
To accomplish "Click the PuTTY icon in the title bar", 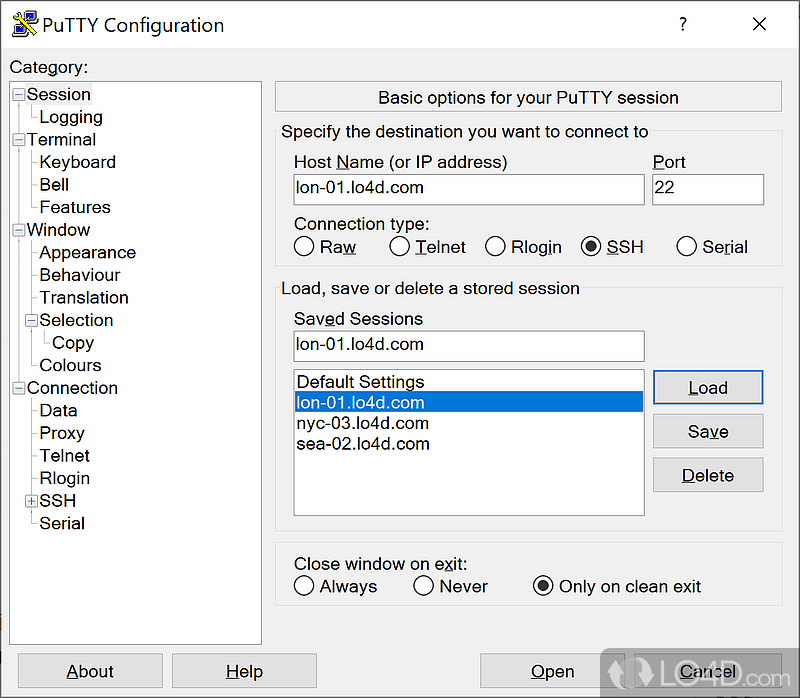I will [x=25, y=24].
